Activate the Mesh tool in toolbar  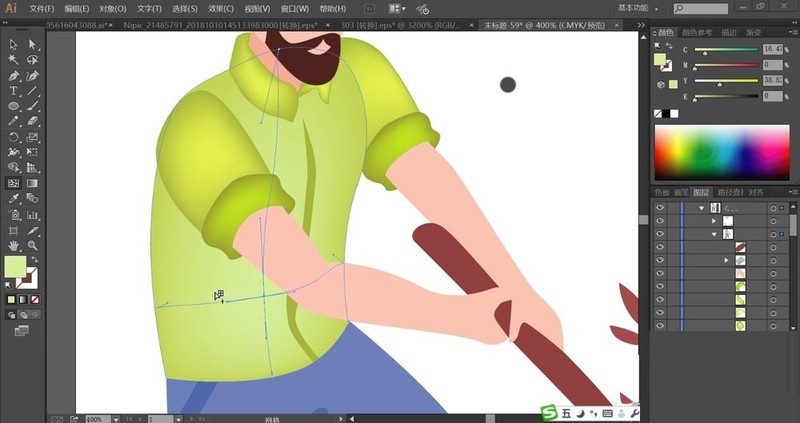coord(14,183)
